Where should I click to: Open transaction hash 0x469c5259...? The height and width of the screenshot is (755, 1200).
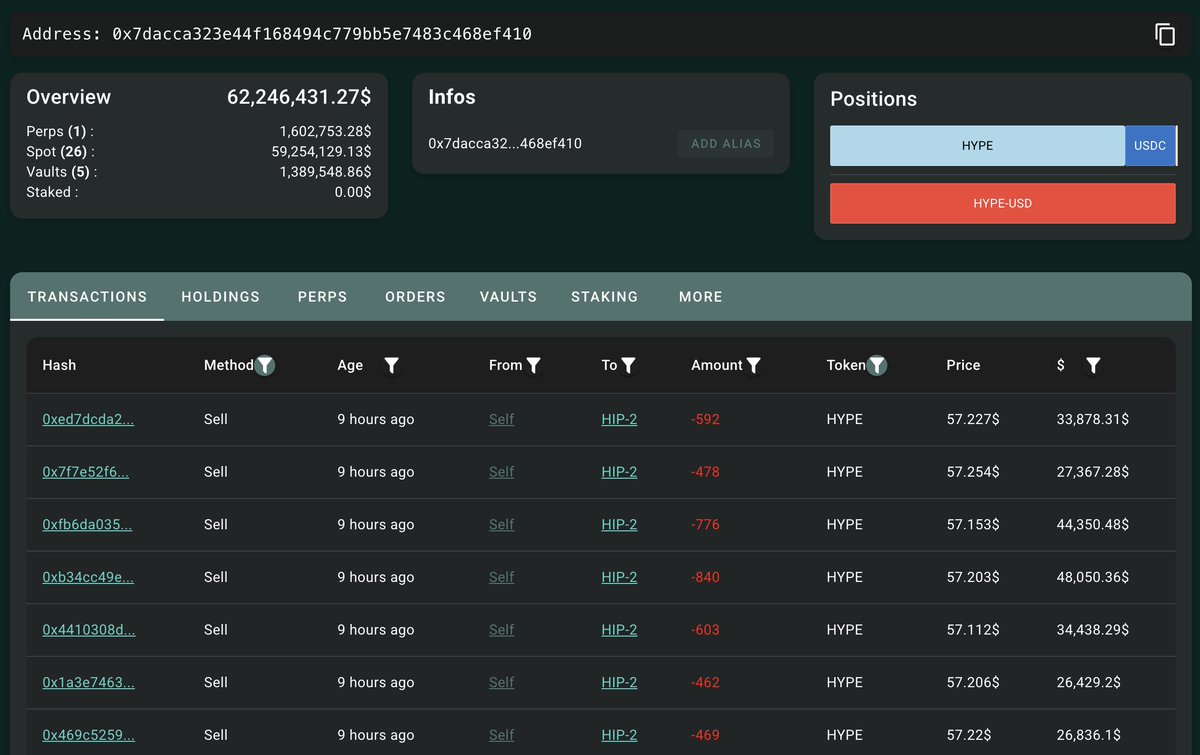pyautogui.click(x=88, y=735)
